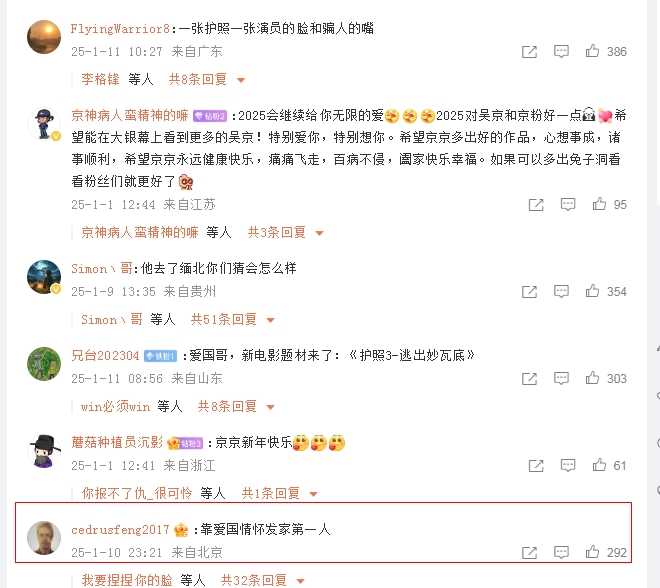
Task: Open cedrusfeng2017's avatar thumbnail
Action: coord(44,538)
